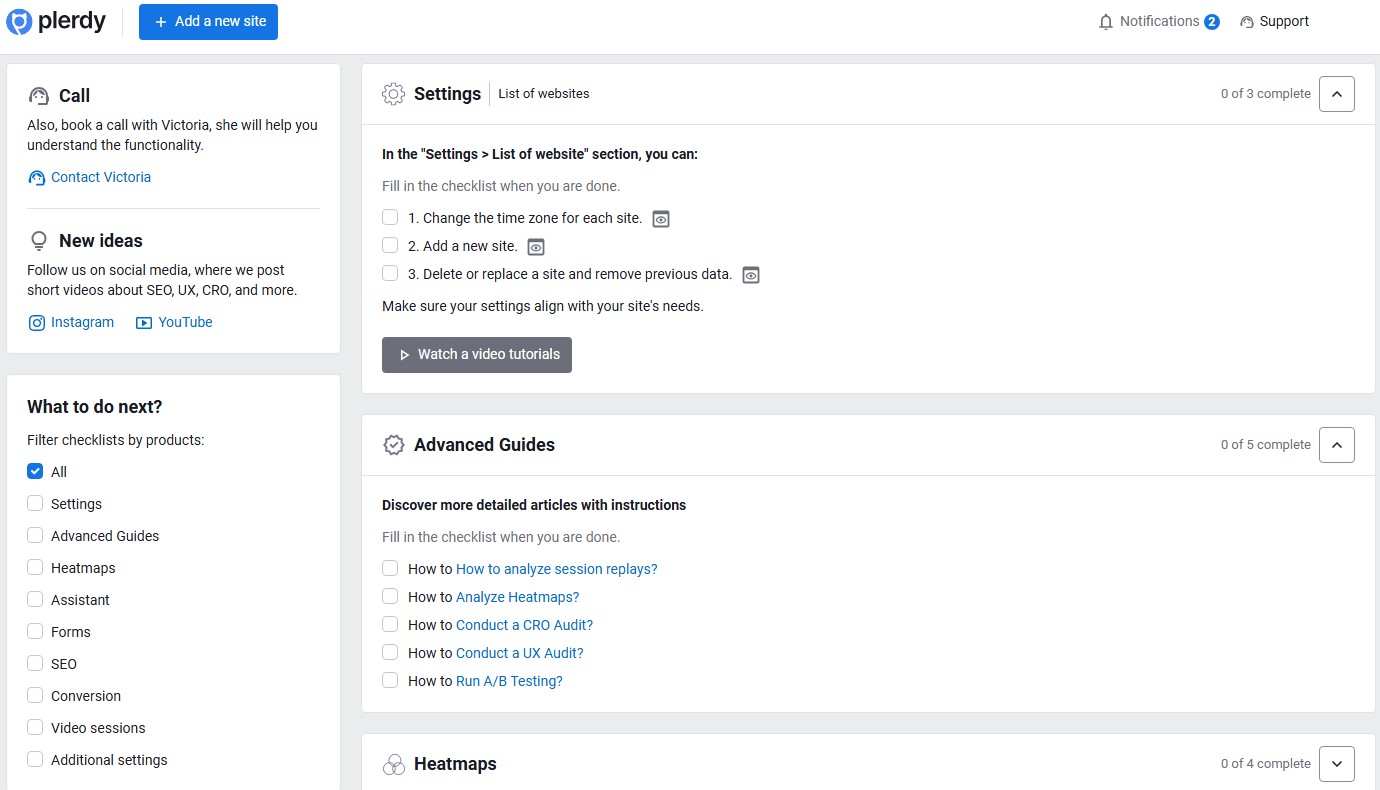Screen dimensions: 1380x790
Task: Click the preview icon beside 'Add a new site' step
Action: pos(536,246)
